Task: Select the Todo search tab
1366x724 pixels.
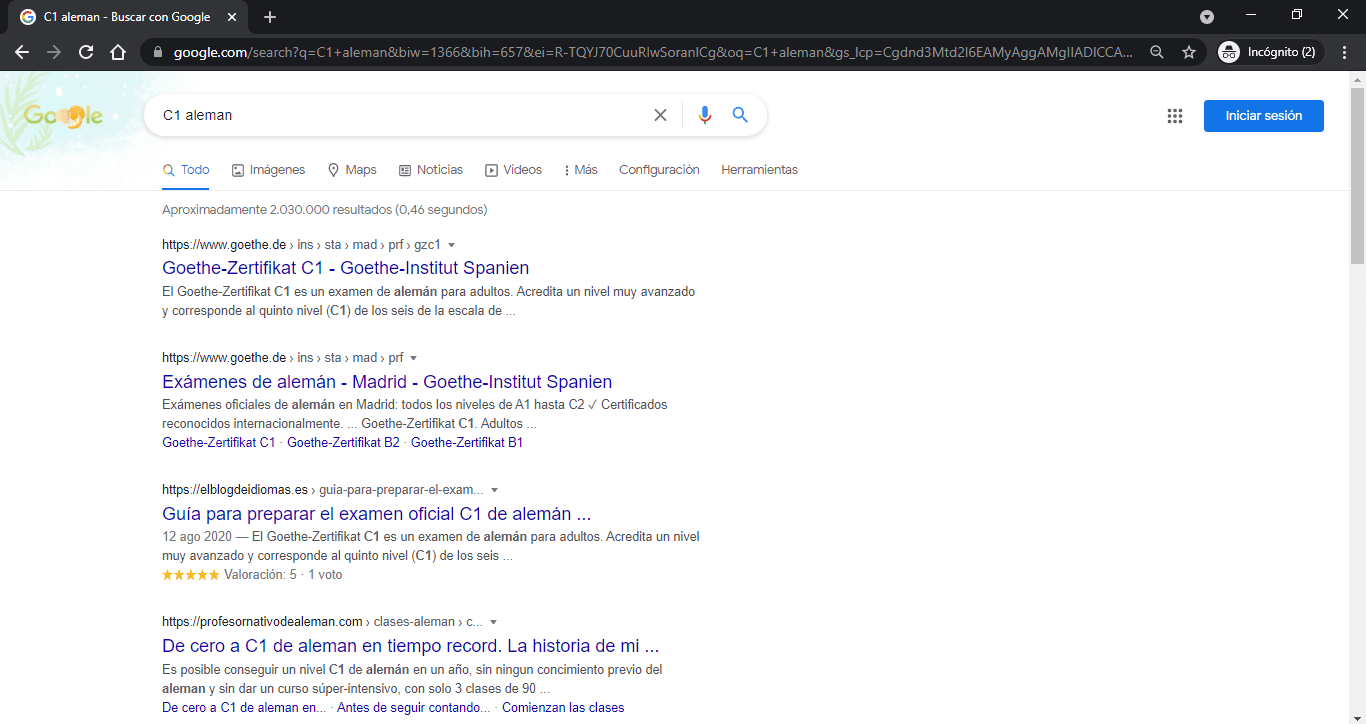Action: 186,170
